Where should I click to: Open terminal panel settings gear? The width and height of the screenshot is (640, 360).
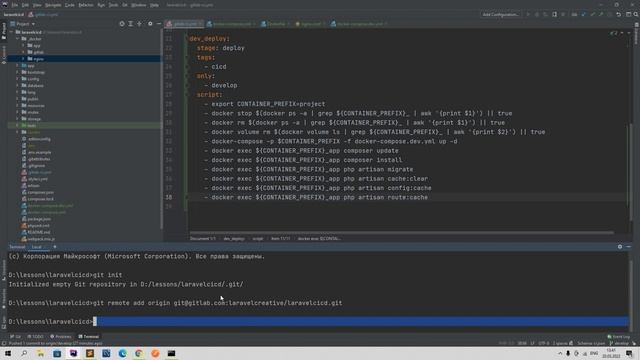[620, 247]
